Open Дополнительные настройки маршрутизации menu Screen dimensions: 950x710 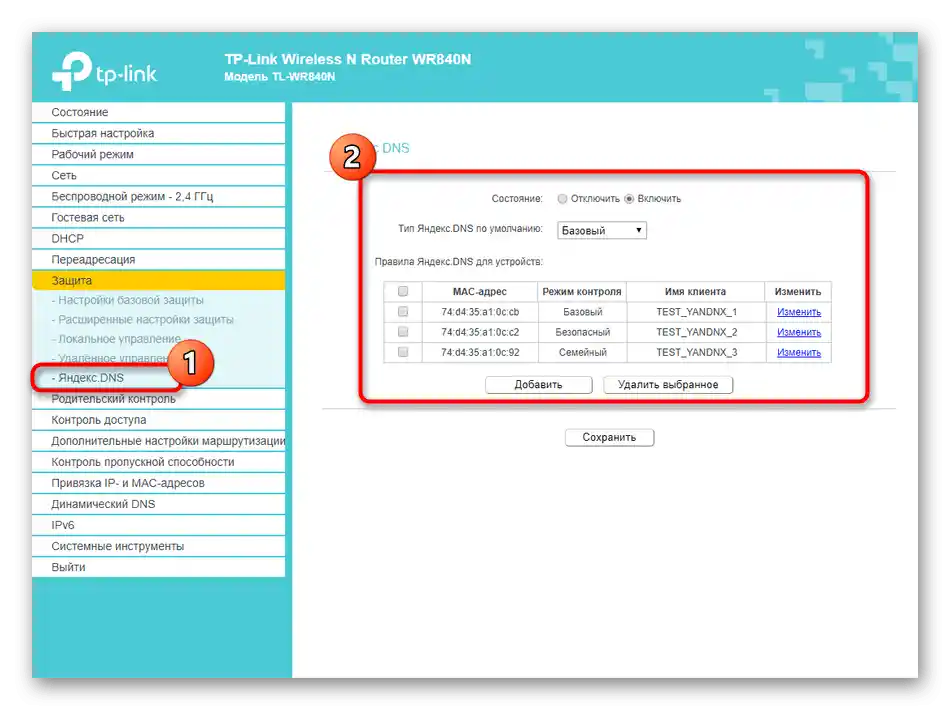click(x=158, y=441)
